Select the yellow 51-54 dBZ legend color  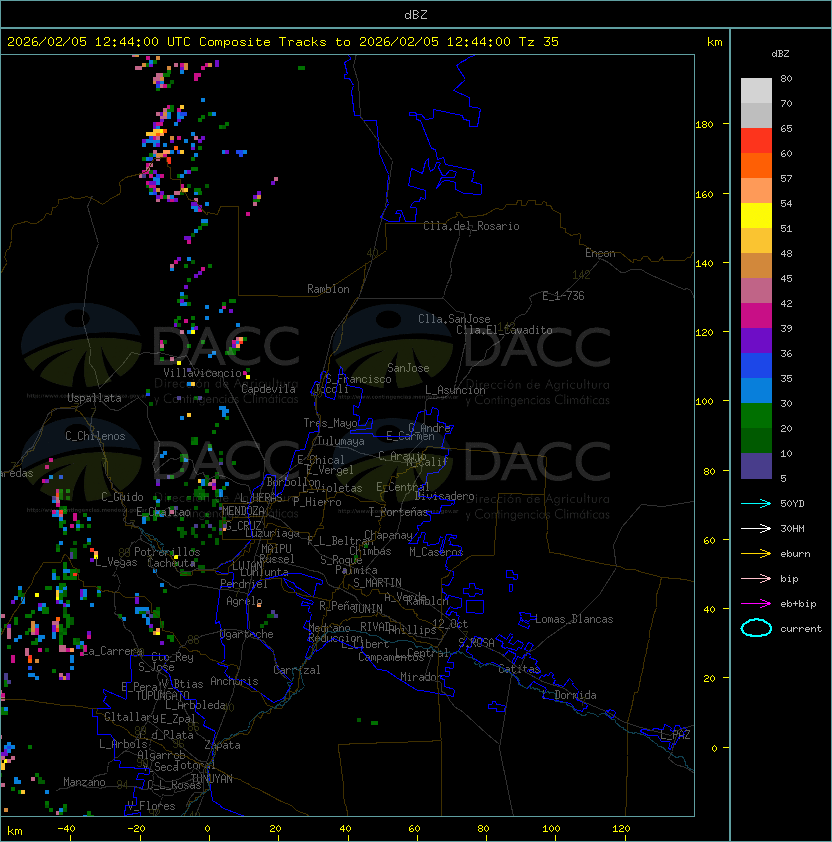pyautogui.click(x=756, y=216)
